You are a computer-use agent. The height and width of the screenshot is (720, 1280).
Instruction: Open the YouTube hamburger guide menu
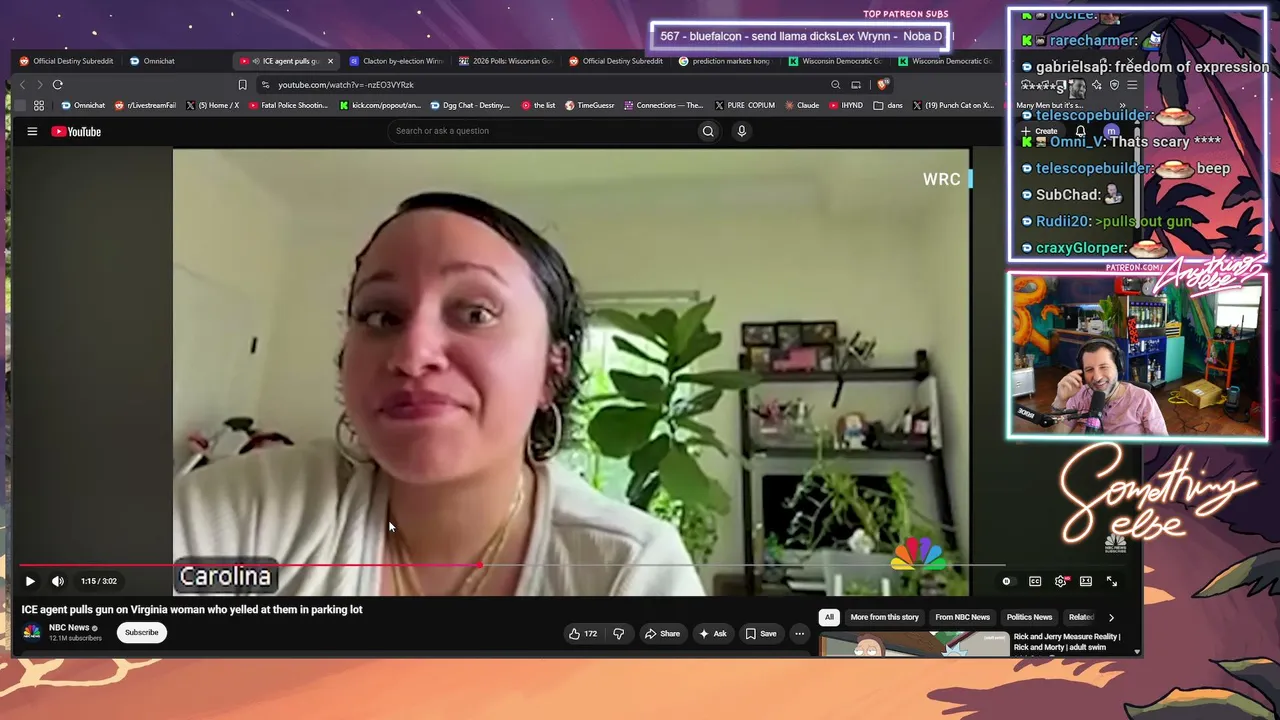coord(32,131)
